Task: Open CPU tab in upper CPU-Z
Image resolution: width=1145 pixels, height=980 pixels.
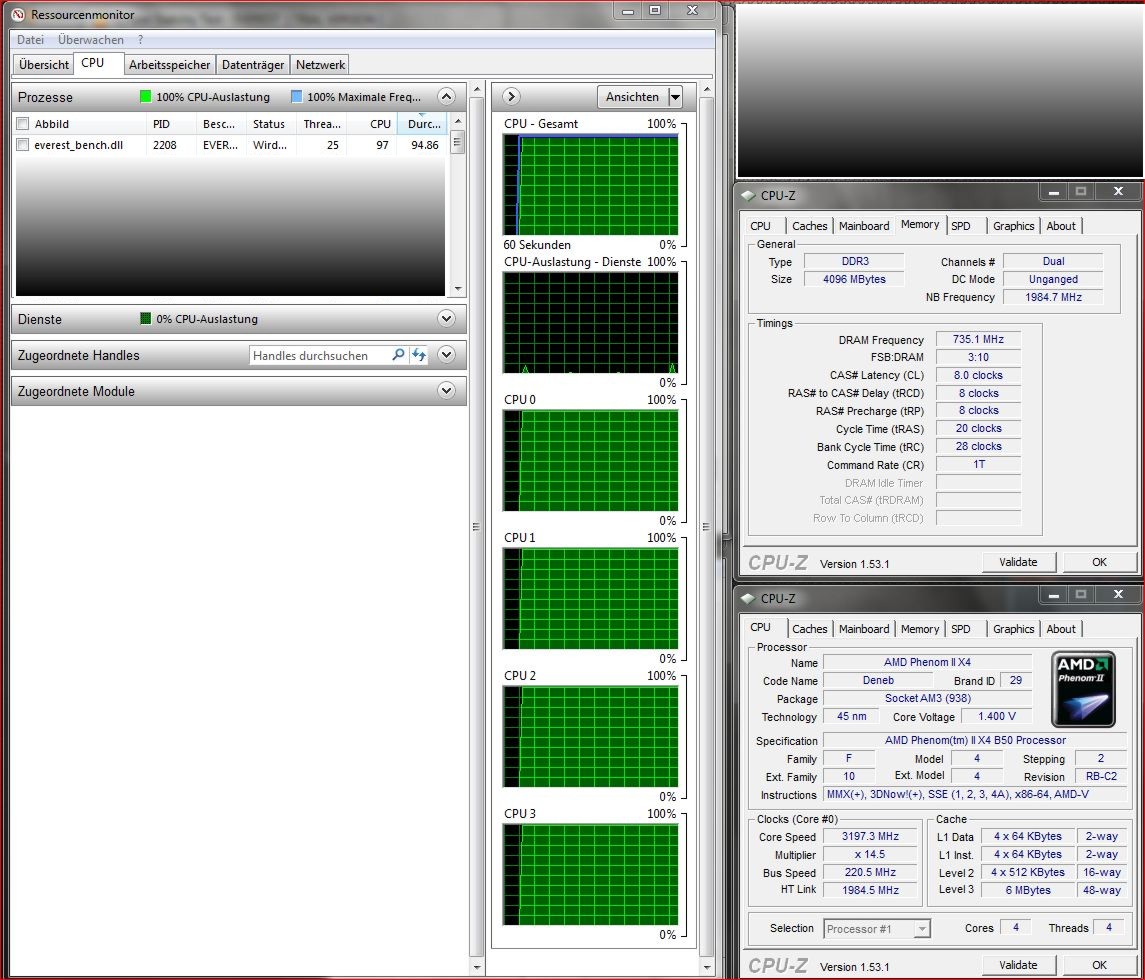Action: [x=760, y=226]
